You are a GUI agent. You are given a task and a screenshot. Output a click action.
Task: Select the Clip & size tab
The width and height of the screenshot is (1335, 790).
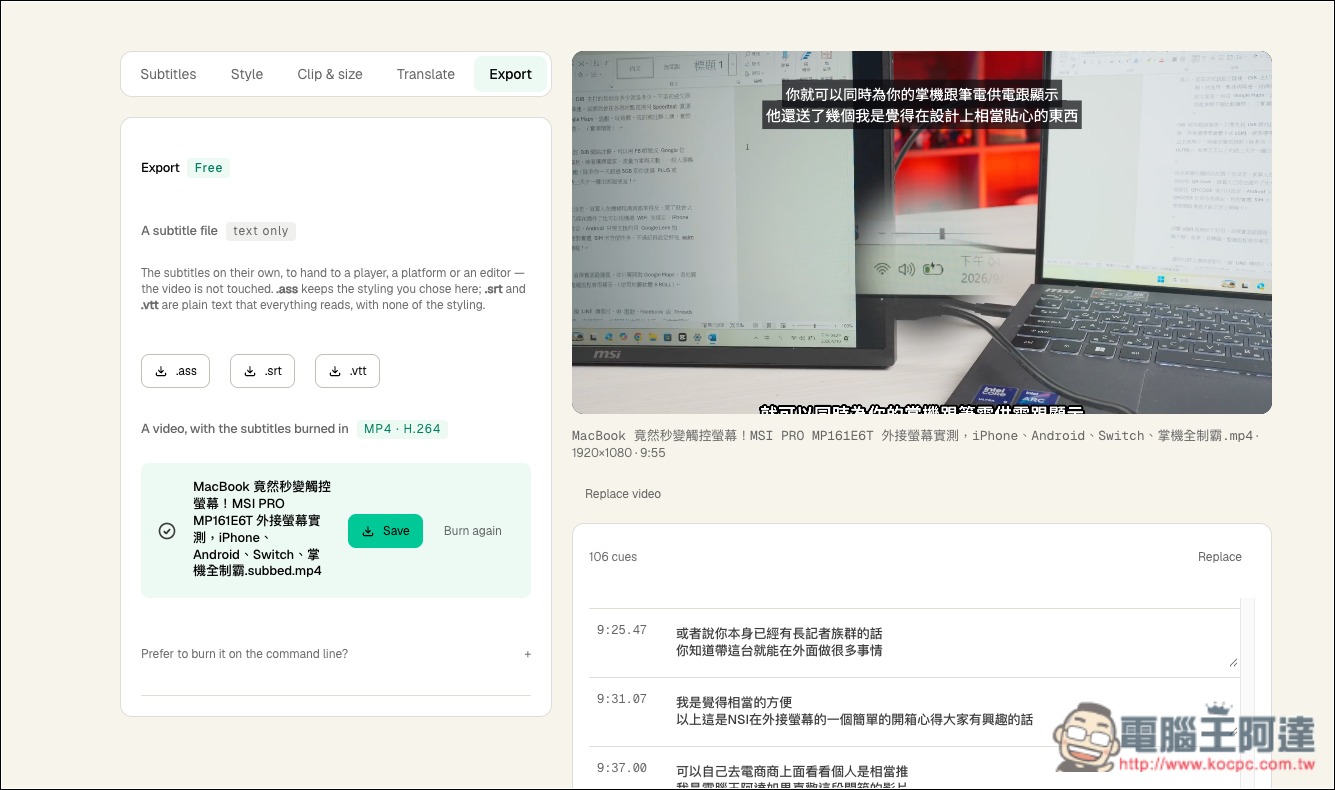(330, 74)
